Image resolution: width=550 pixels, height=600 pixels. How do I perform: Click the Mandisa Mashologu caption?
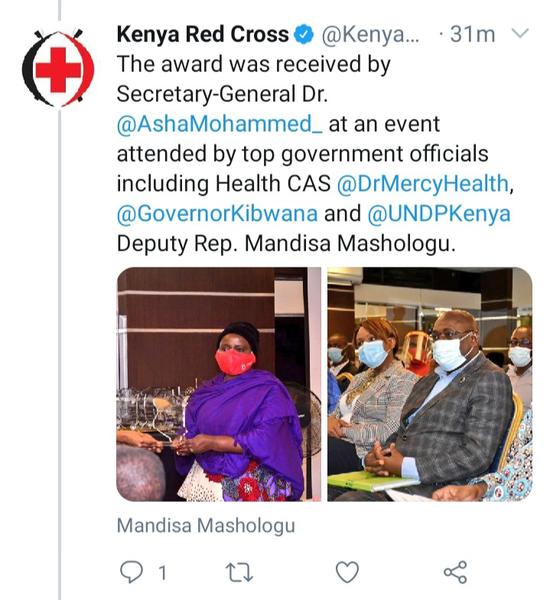click(x=206, y=525)
